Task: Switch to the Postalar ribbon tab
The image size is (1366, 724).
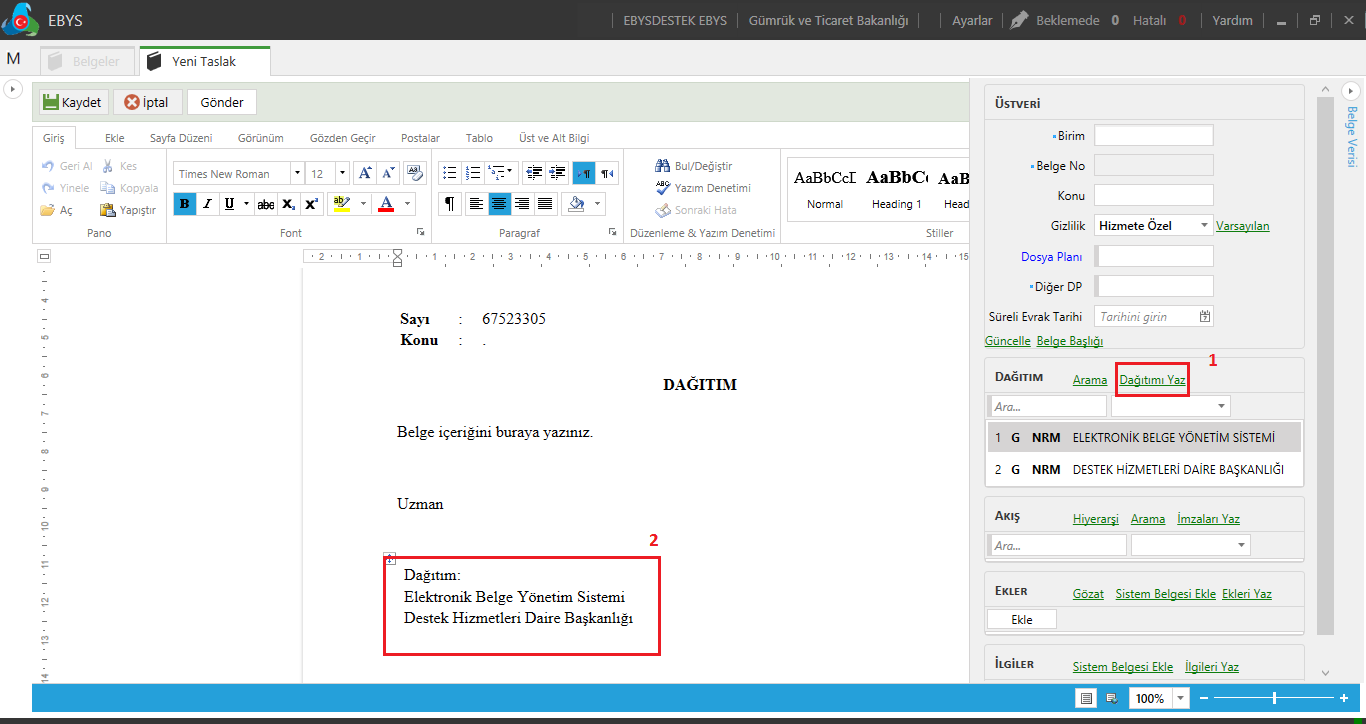Action: coord(420,138)
